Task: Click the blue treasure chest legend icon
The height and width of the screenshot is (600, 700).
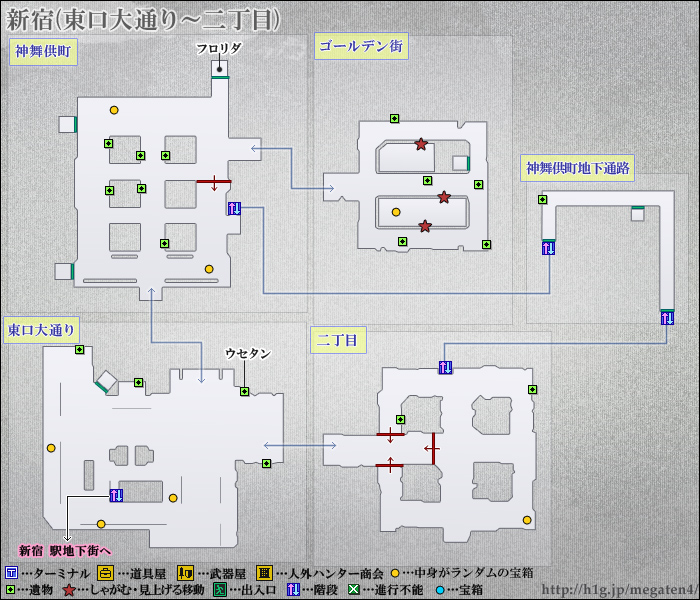Action: (441, 590)
